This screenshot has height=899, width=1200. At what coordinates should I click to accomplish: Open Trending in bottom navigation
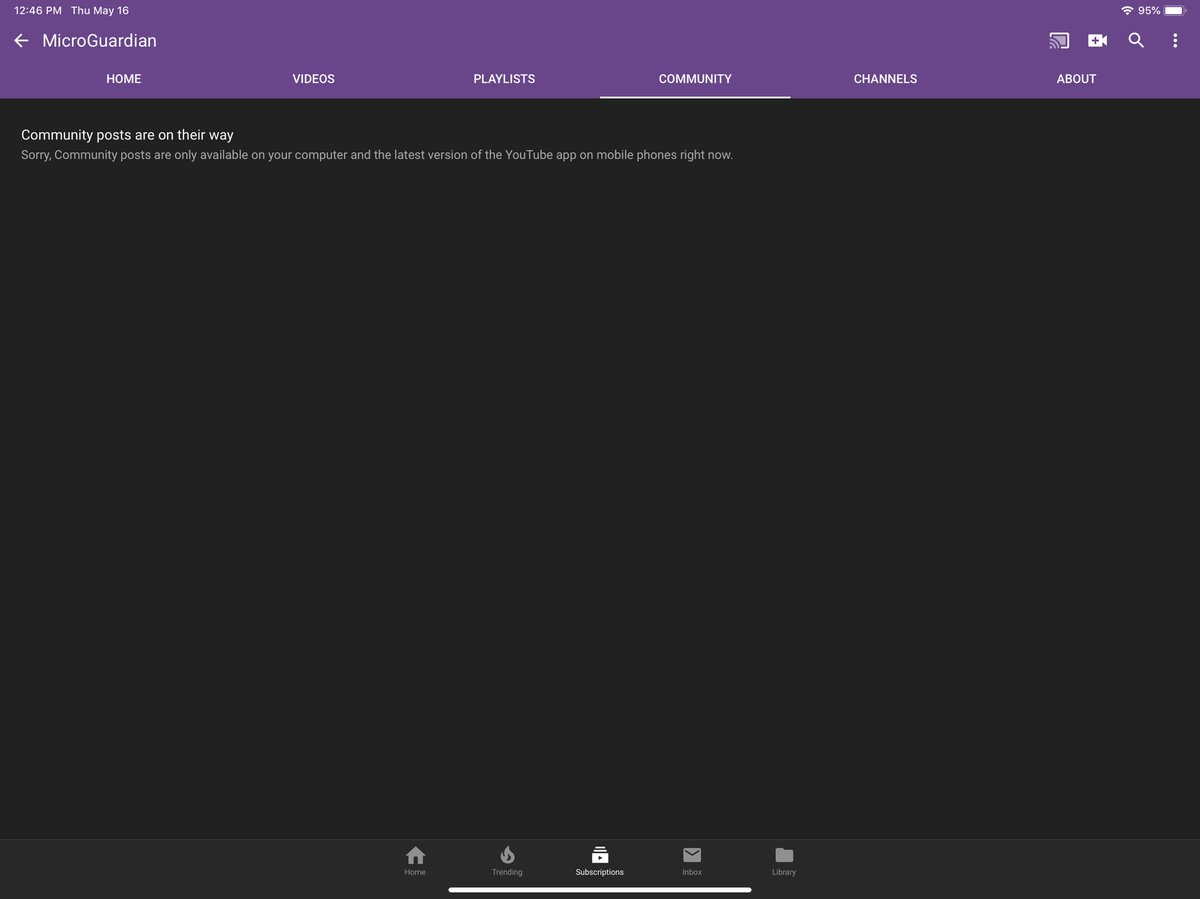(507, 861)
